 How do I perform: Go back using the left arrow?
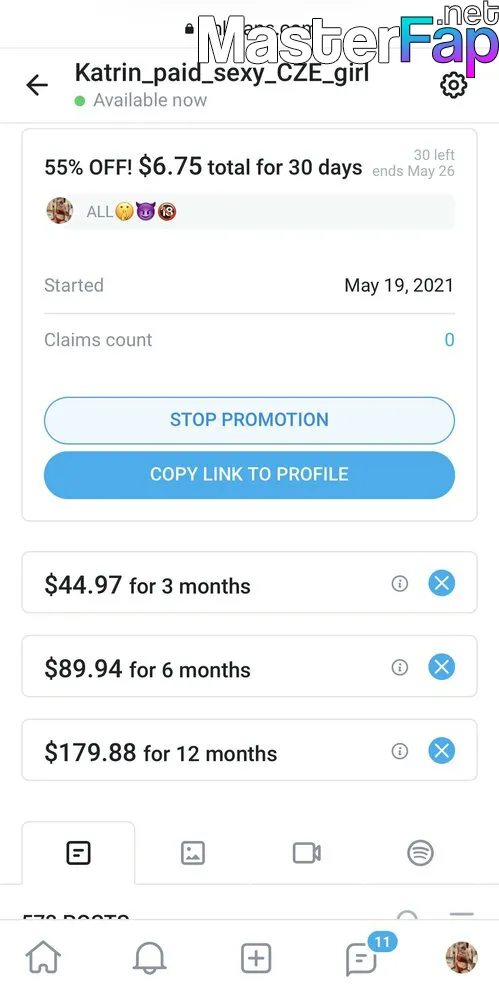(x=37, y=85)
